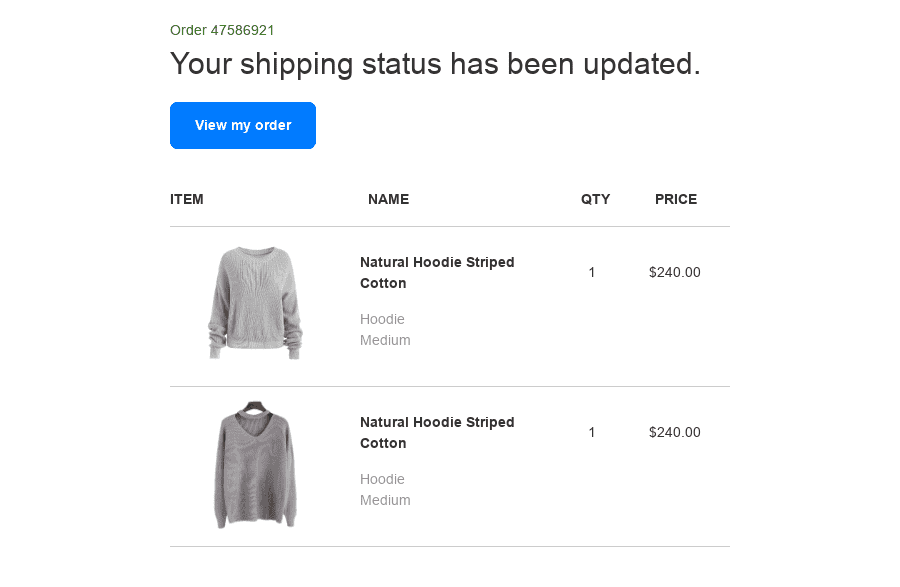The image size is (900, 587).
Task: Click the V-neck sweater on hanger thumbnail
Action: [255, 465]
